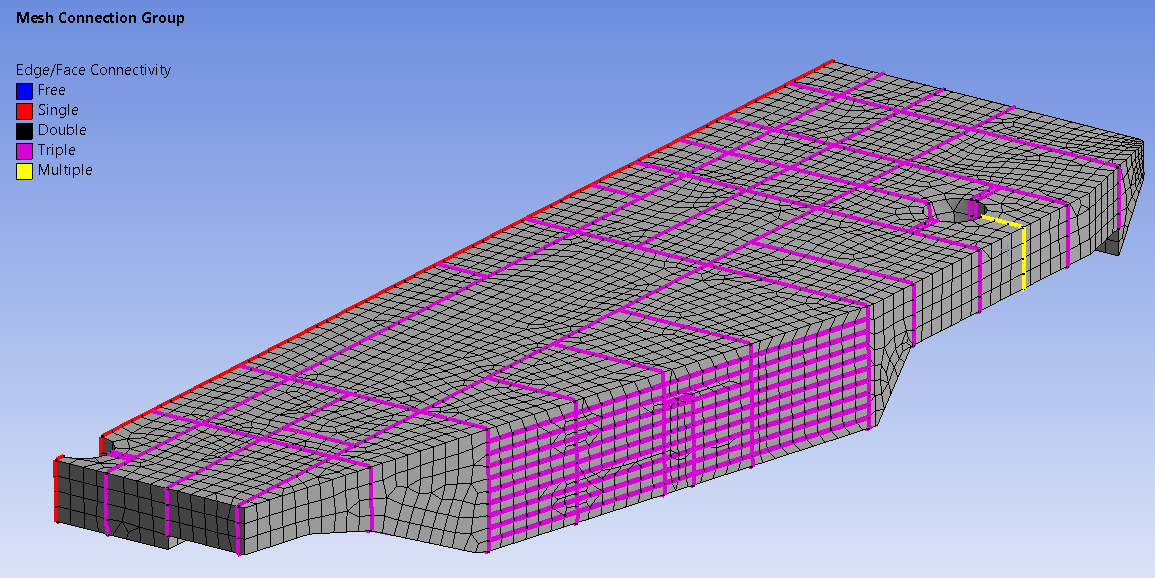Click the blue Free color swatch
Image resolution: width=1155 pixels, height=578 pixels.
(x=24, y=91)
